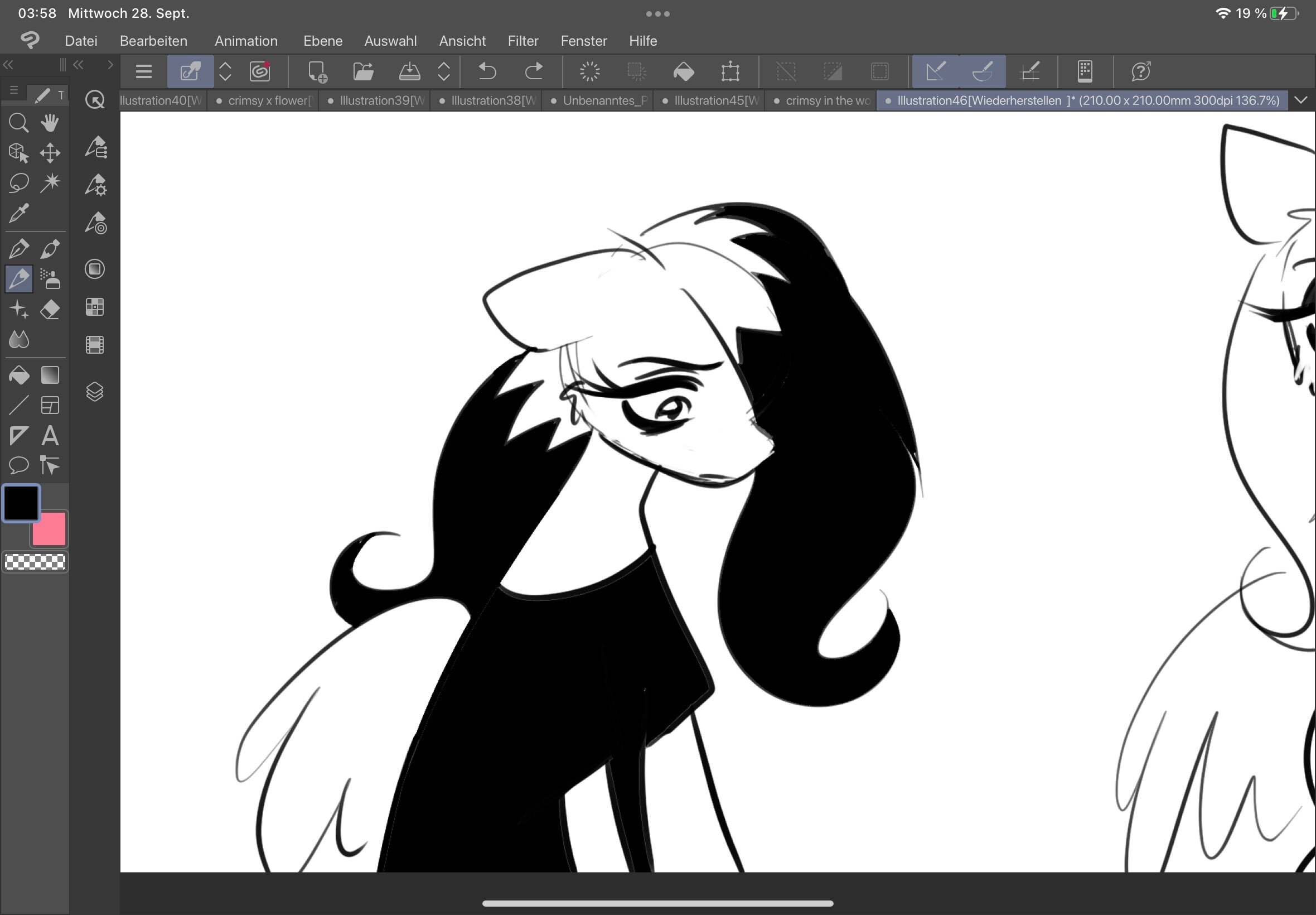Select the Eyedropper tool
The width and height of the screenshot is (1316, 915).
point(19,213)
